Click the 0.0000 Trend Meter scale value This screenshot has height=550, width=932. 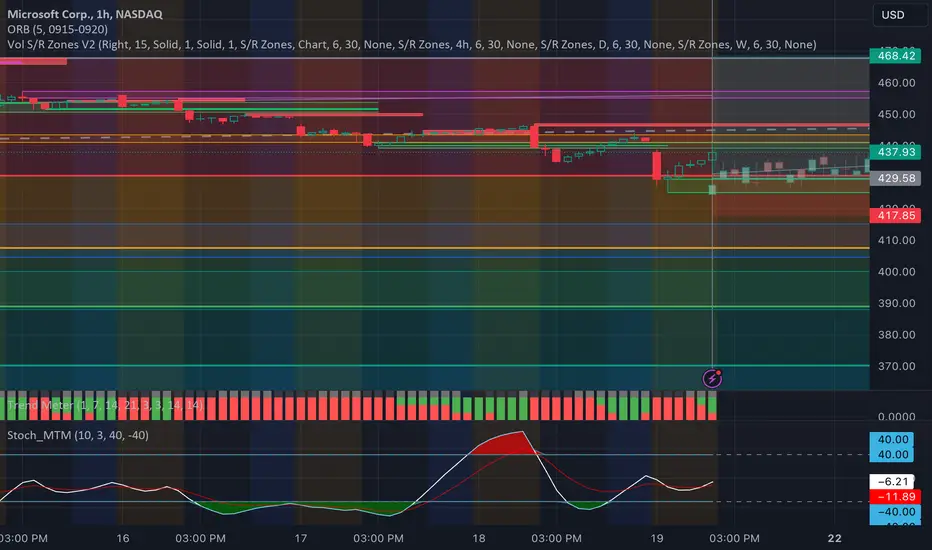point(896,417)
